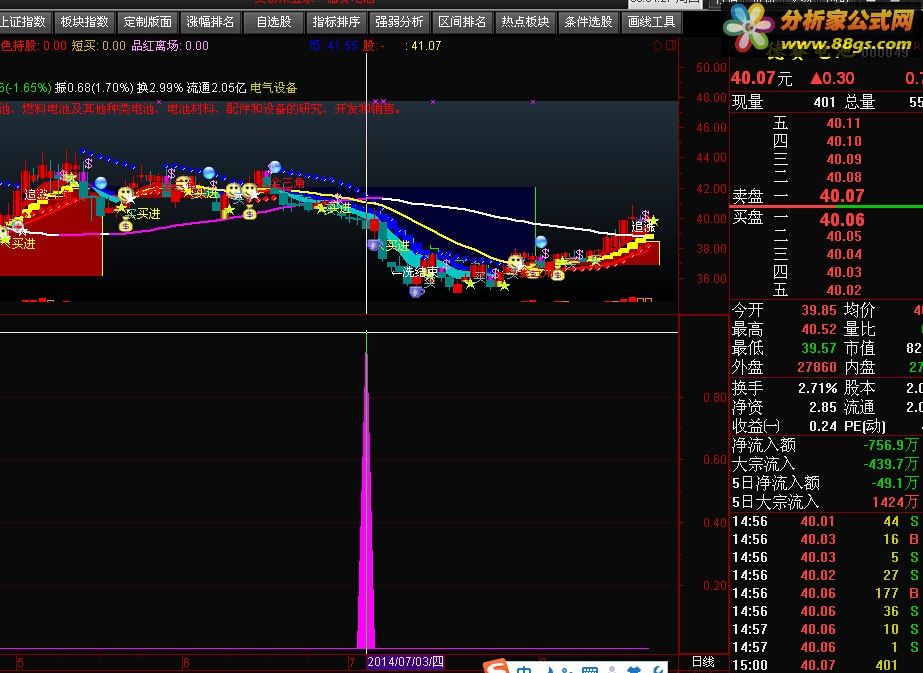Viewport: 923px width, 673px height.
Task: Click the Sogou S logo icon
Action: (x=496, y=666)
